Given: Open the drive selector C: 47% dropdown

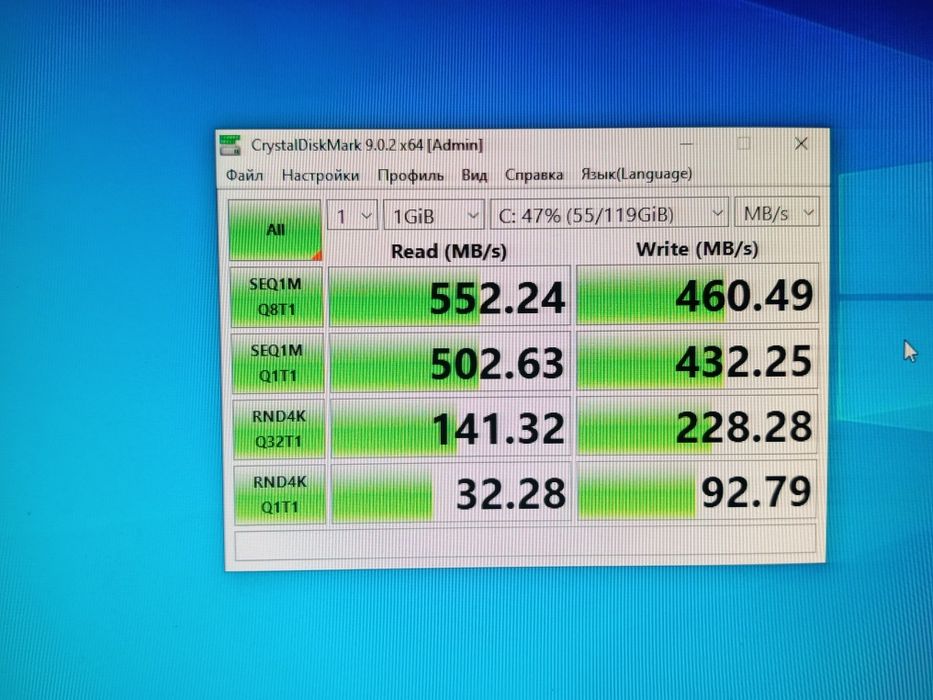Looking at the screenshot, I should coord(609,214).
